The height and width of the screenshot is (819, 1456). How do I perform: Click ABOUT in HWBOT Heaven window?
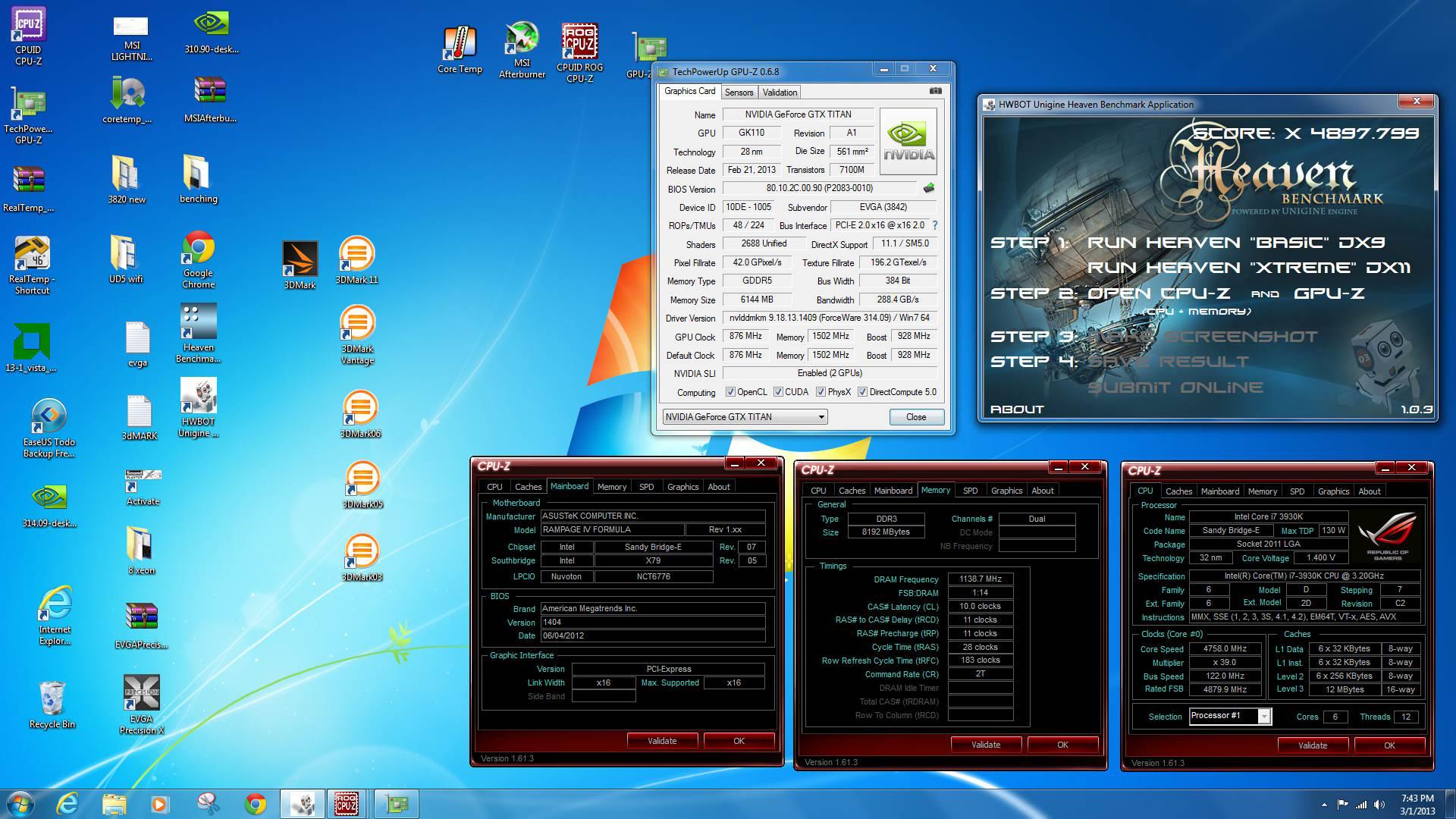point(1017,409)
